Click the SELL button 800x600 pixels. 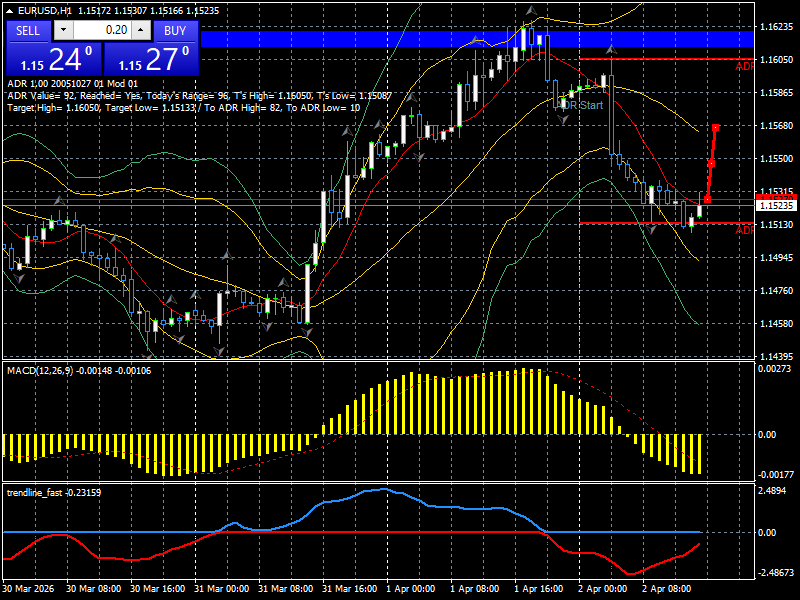[27, 31]
